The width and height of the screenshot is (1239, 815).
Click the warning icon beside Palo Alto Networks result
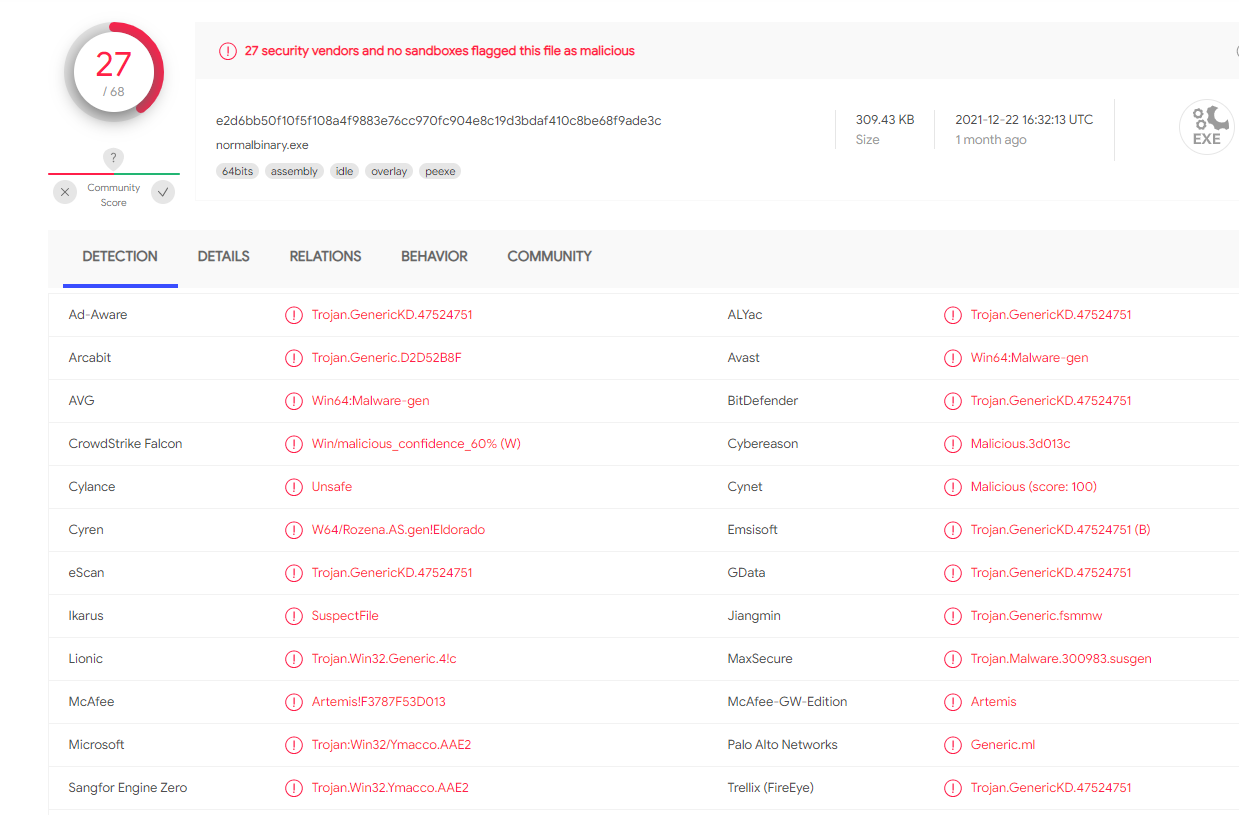coord(953,745)
